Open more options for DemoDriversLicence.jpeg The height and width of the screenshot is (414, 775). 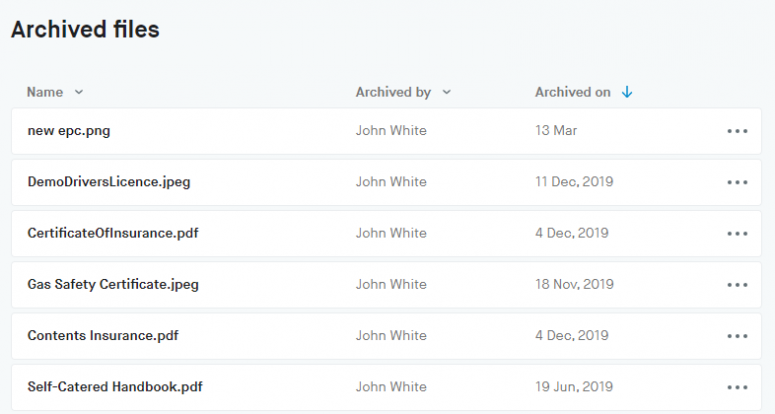tap(738, 182)
